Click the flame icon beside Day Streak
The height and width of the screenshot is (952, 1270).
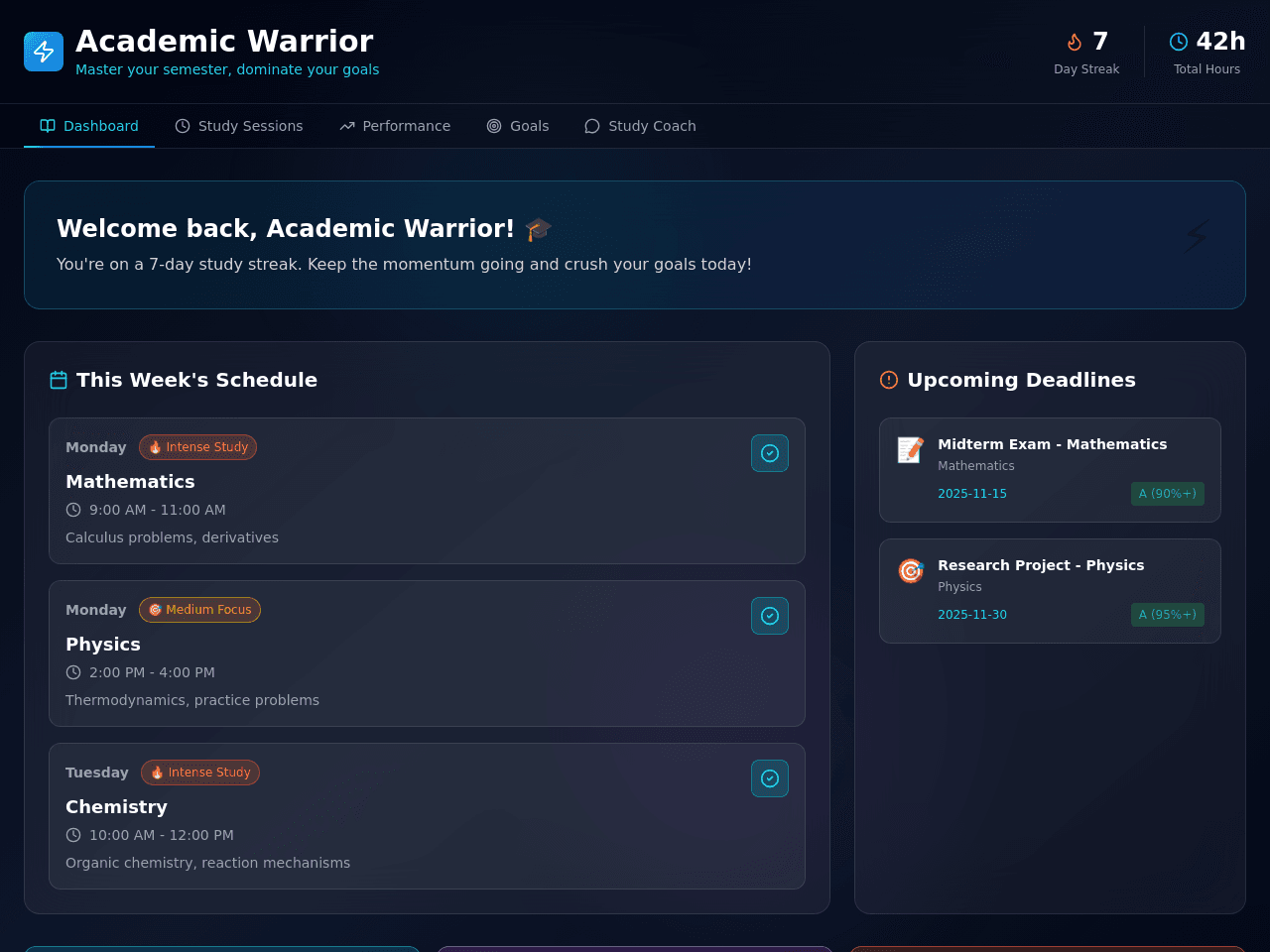coord(1075,42)
